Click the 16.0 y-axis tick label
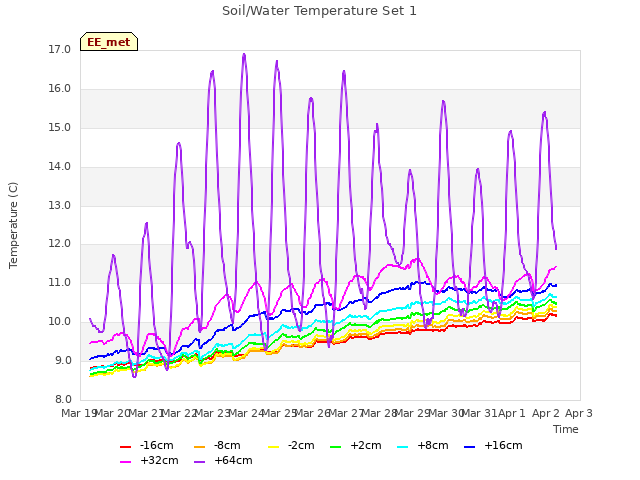The height and width of the screenshot is (480, 640). tap(60, 89)
